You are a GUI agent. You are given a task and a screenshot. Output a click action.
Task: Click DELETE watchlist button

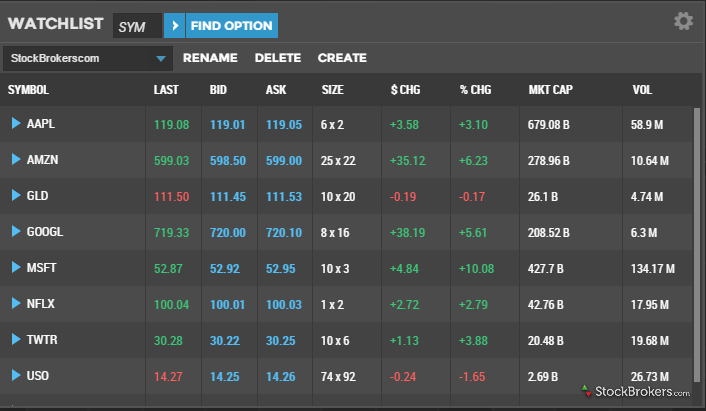click(278, 58)
